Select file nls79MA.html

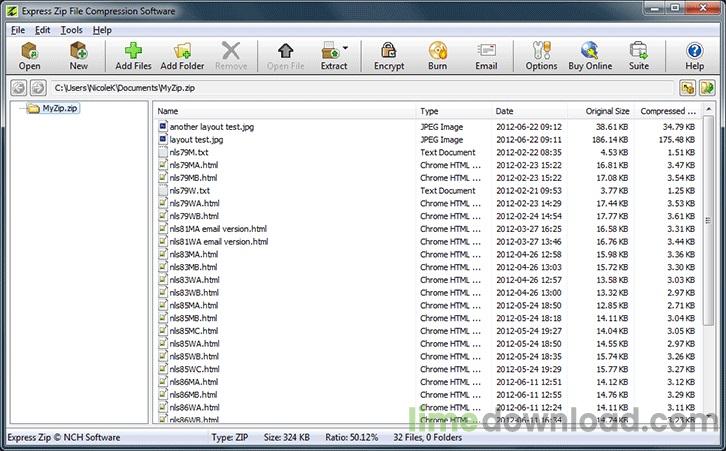coord(194,165)
